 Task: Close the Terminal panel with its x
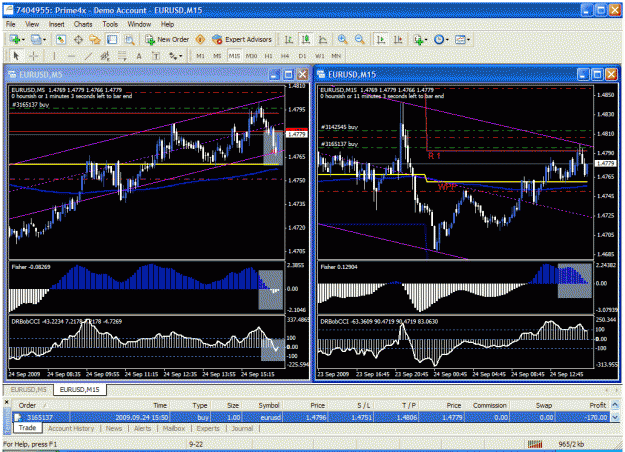click(6, 402)
